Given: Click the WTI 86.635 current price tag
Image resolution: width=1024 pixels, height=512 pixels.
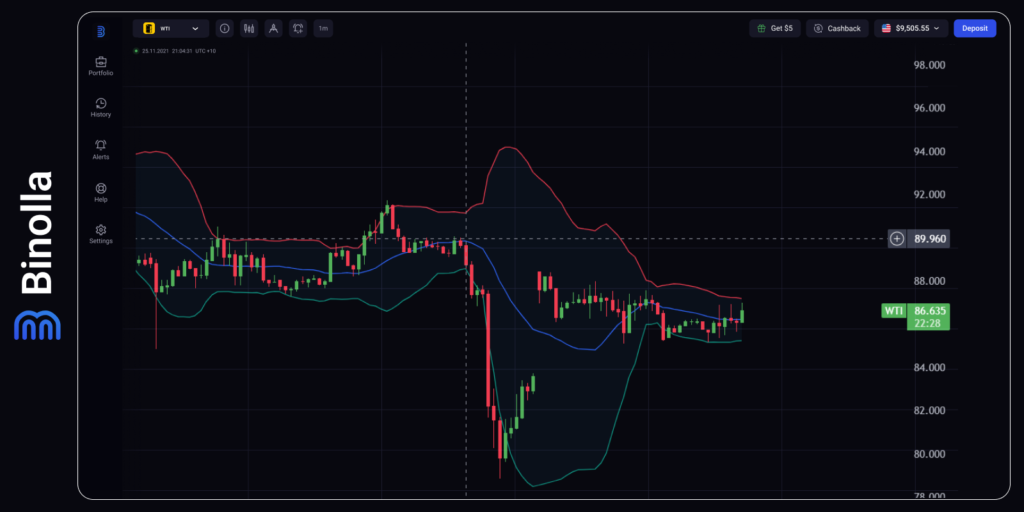Looking at the screenshot, I should pyautogui.click(x=915, y=317).
